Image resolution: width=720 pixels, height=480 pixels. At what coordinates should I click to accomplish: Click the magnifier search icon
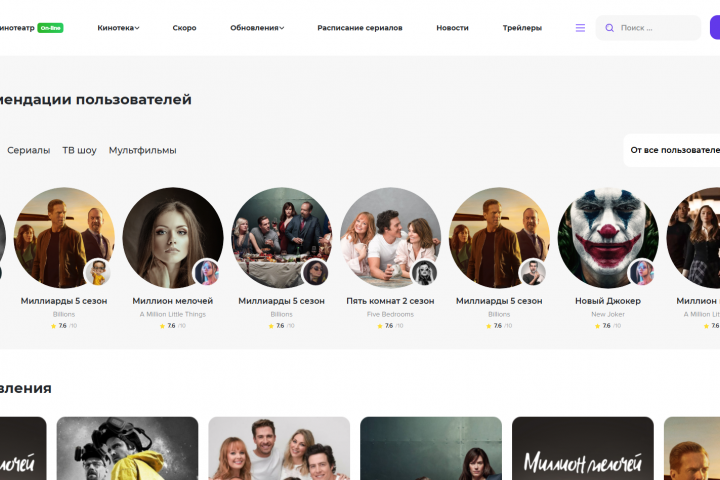point(609,28)
